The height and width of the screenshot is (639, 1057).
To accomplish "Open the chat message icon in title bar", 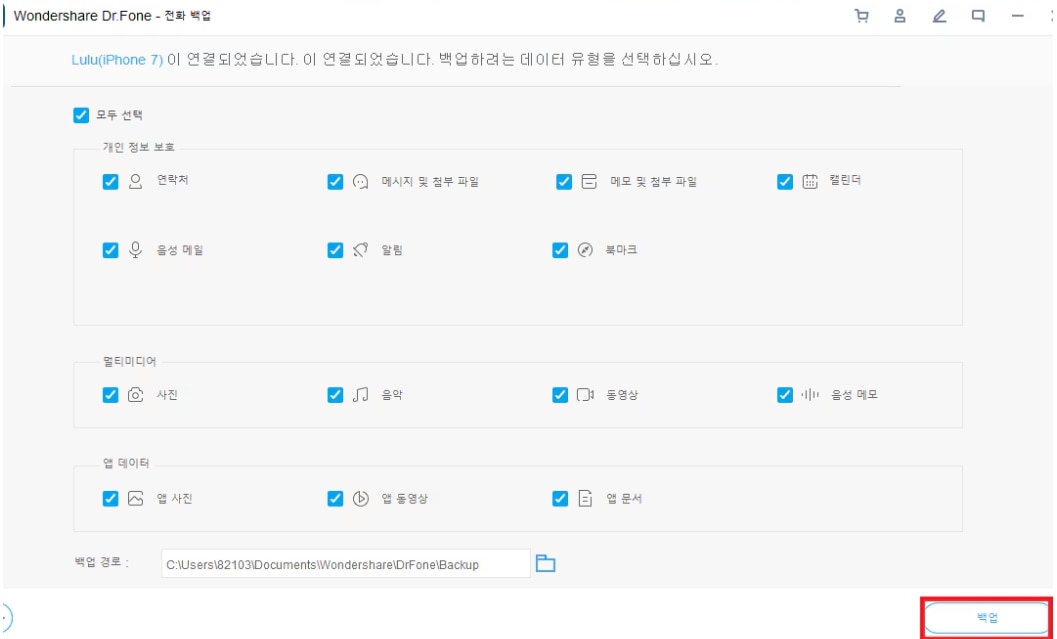I will tap(978, 16).
